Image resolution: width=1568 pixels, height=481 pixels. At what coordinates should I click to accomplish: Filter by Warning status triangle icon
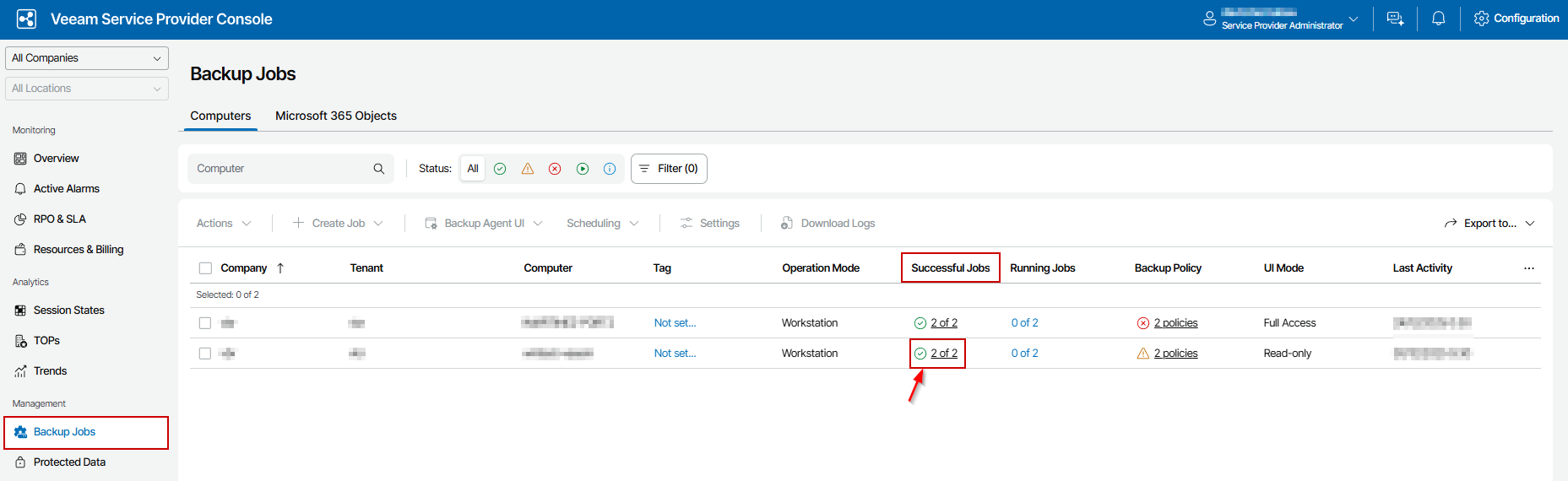[x=528, y=169]
